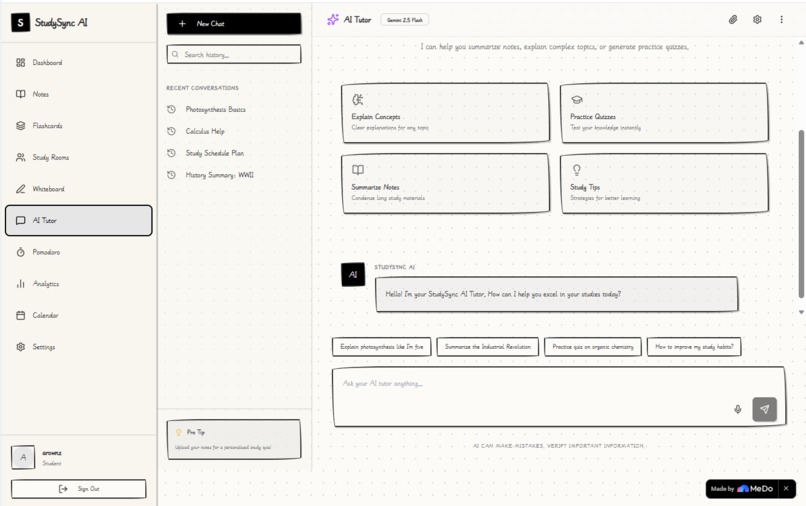Click the Study Tips lightbulb icon

click(577, 170)
